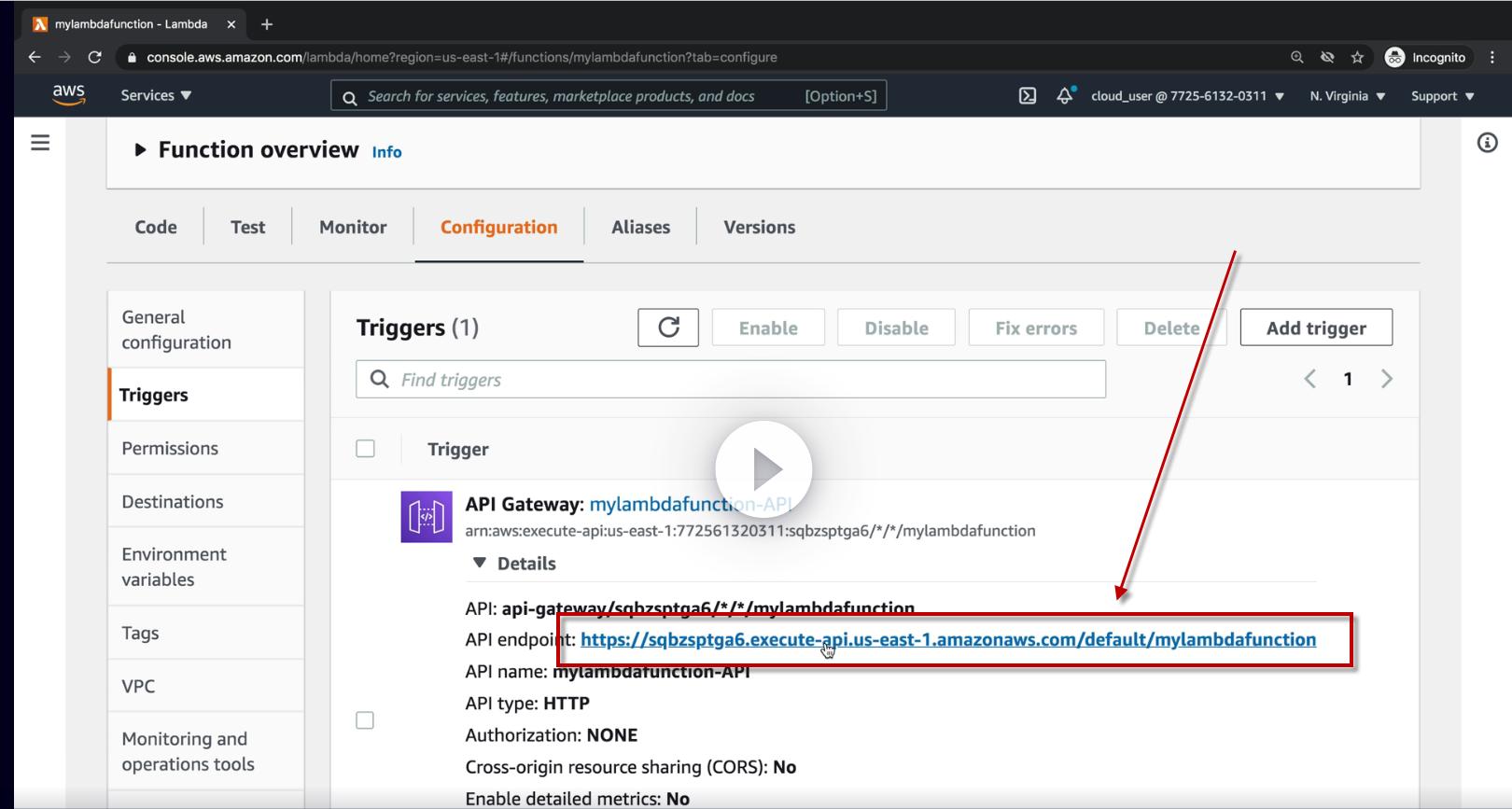Viewport: 1512px width, 809px height.
Task: Click page number 1 in pagination
Action: pos(1348,379)
